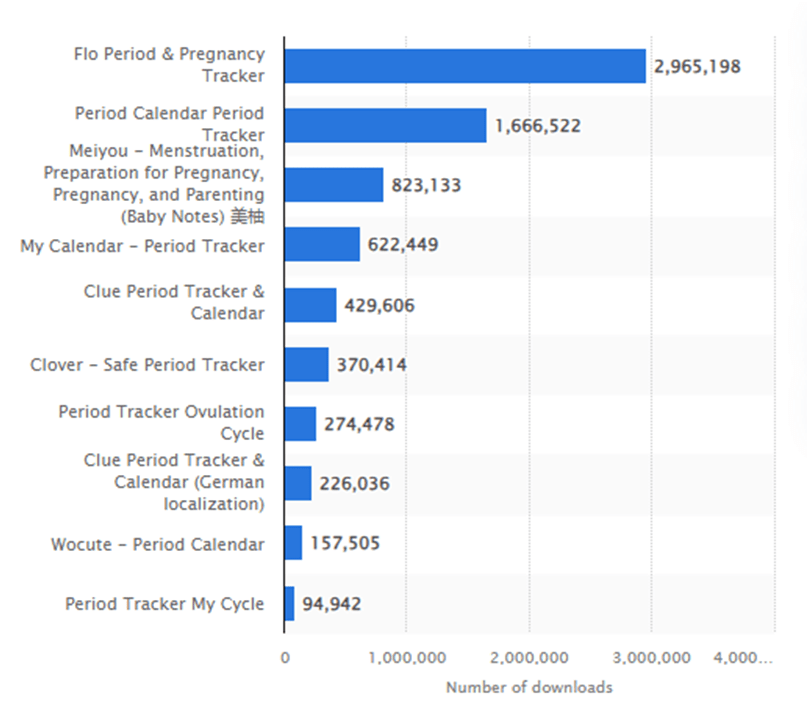Select the 823,133 value label
809x715 pixels.
coord(426,185)
